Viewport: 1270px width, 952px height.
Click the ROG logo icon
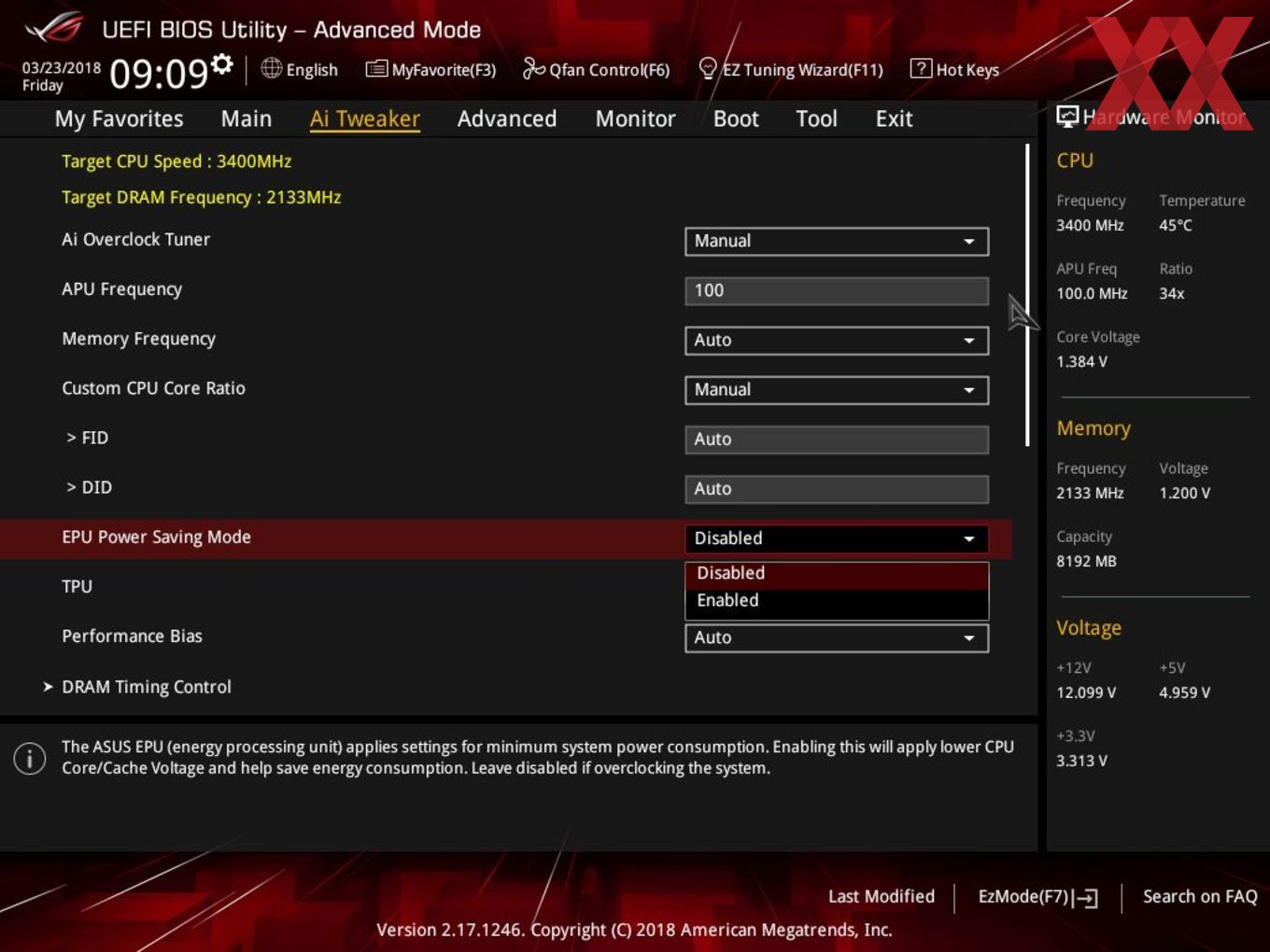53,29
